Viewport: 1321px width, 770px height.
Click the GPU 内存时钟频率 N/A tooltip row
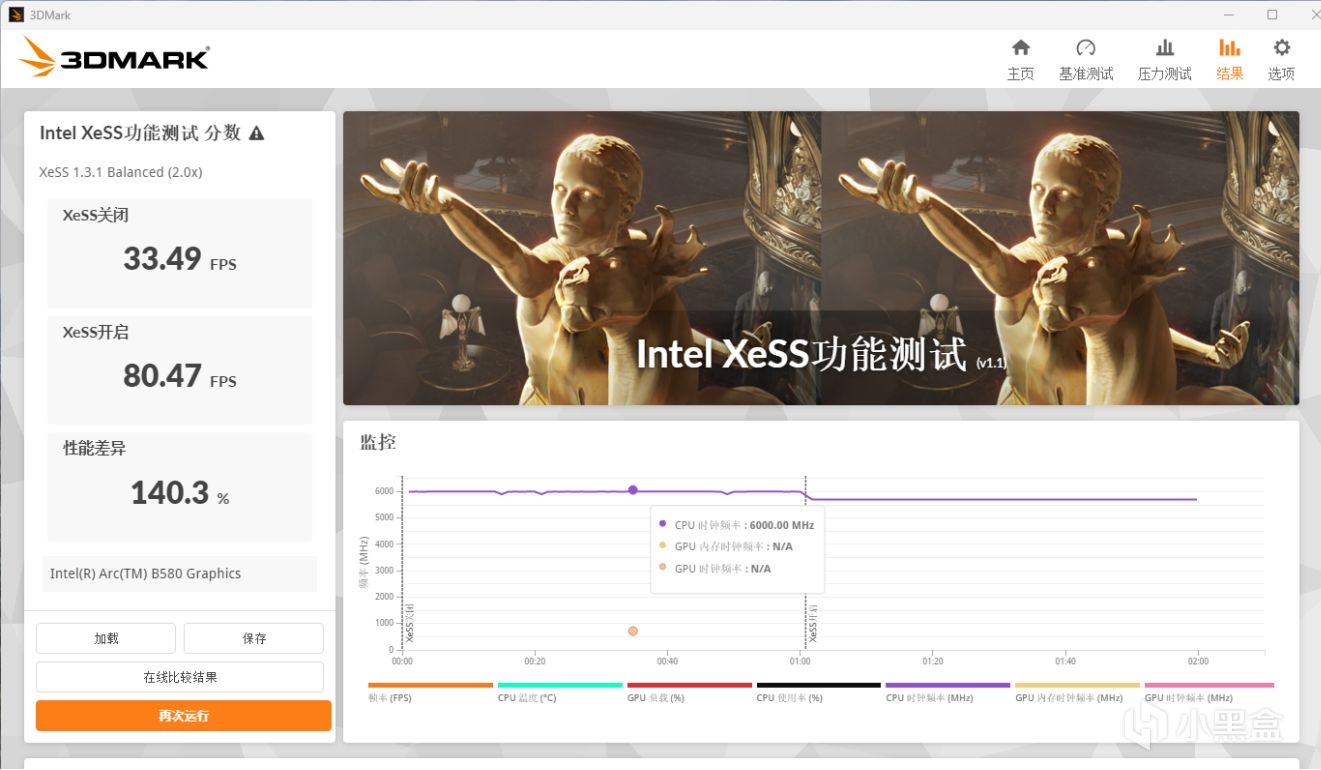point(726,547)
